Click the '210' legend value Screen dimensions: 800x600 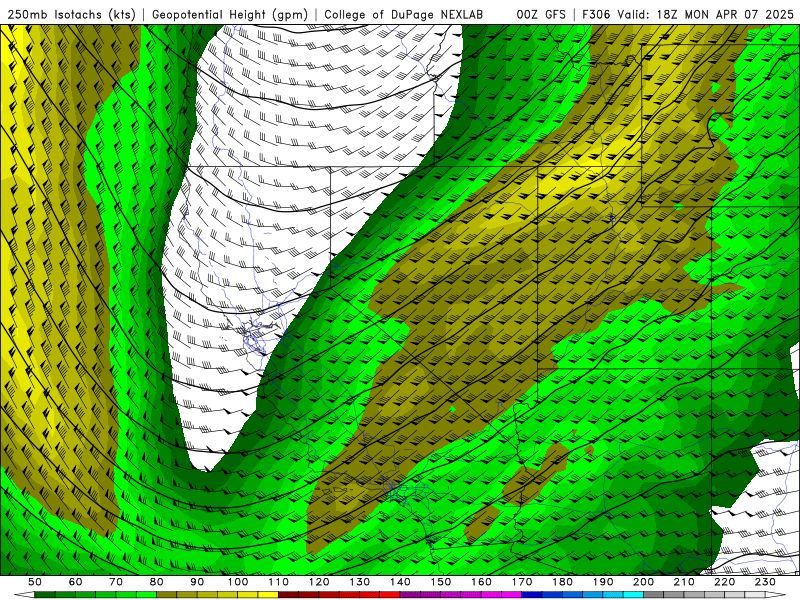pos(684,582)
